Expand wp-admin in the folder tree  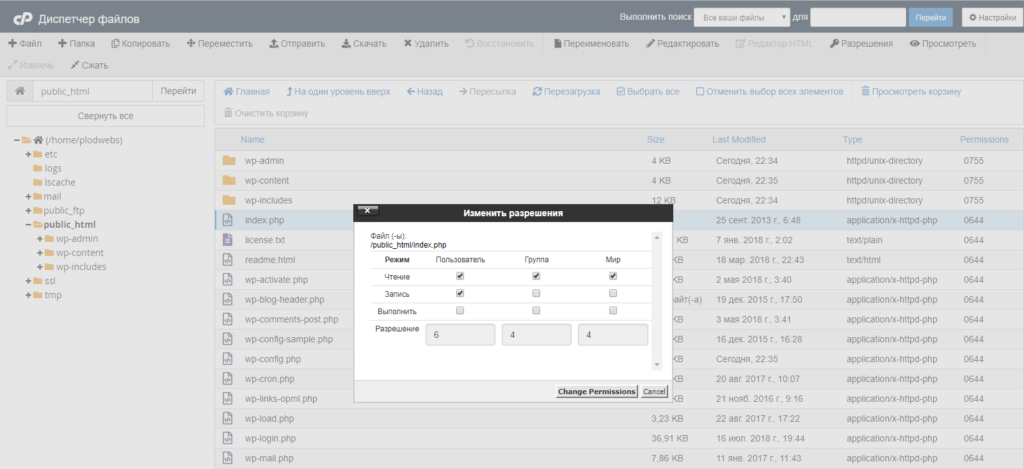[40, 238]
